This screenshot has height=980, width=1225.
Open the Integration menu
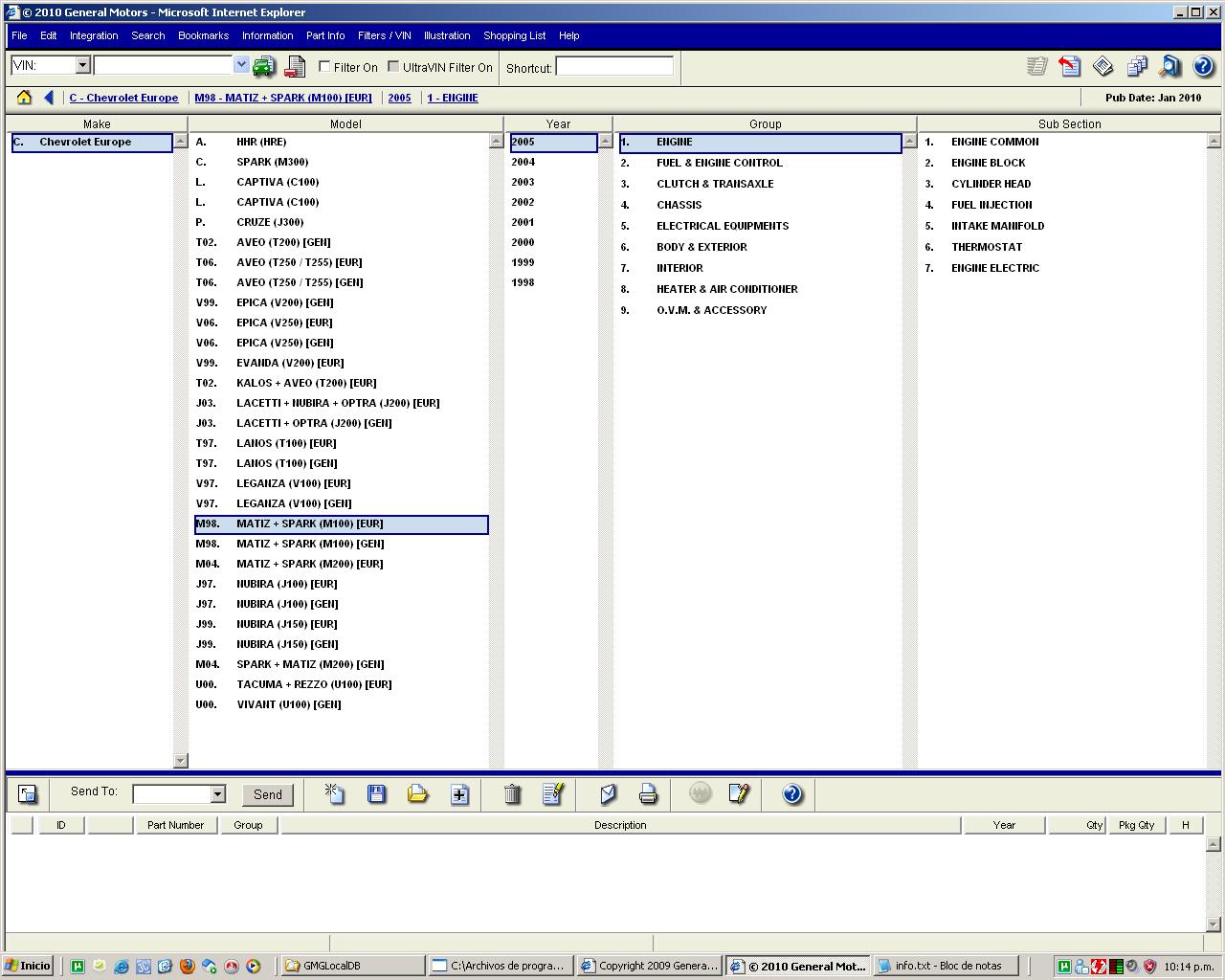[x=94, y=35]
